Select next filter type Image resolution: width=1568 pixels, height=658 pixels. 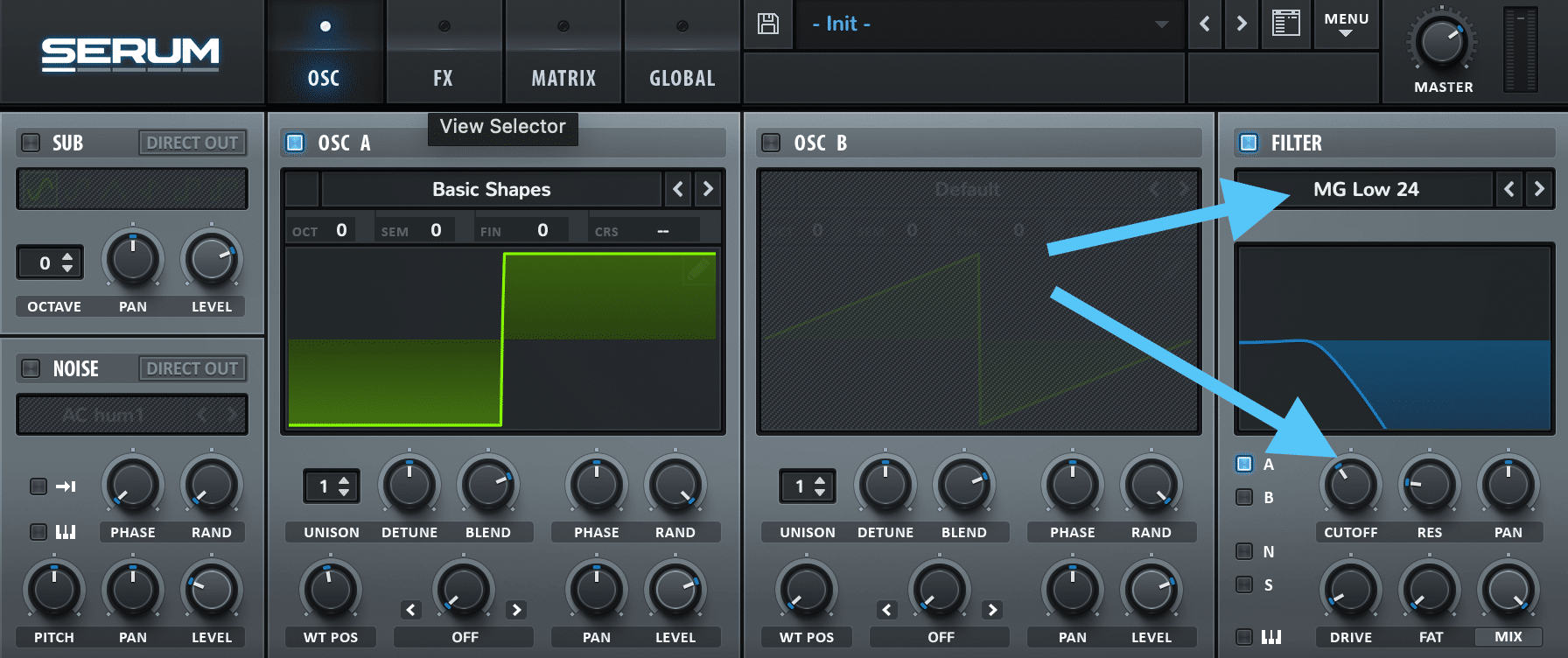click(x=1539, y=189)
